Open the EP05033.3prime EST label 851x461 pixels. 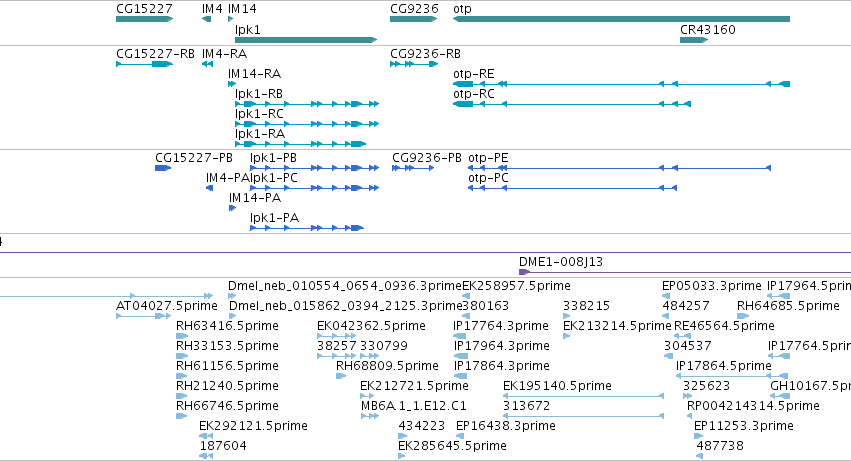click(x=712, y=286)
